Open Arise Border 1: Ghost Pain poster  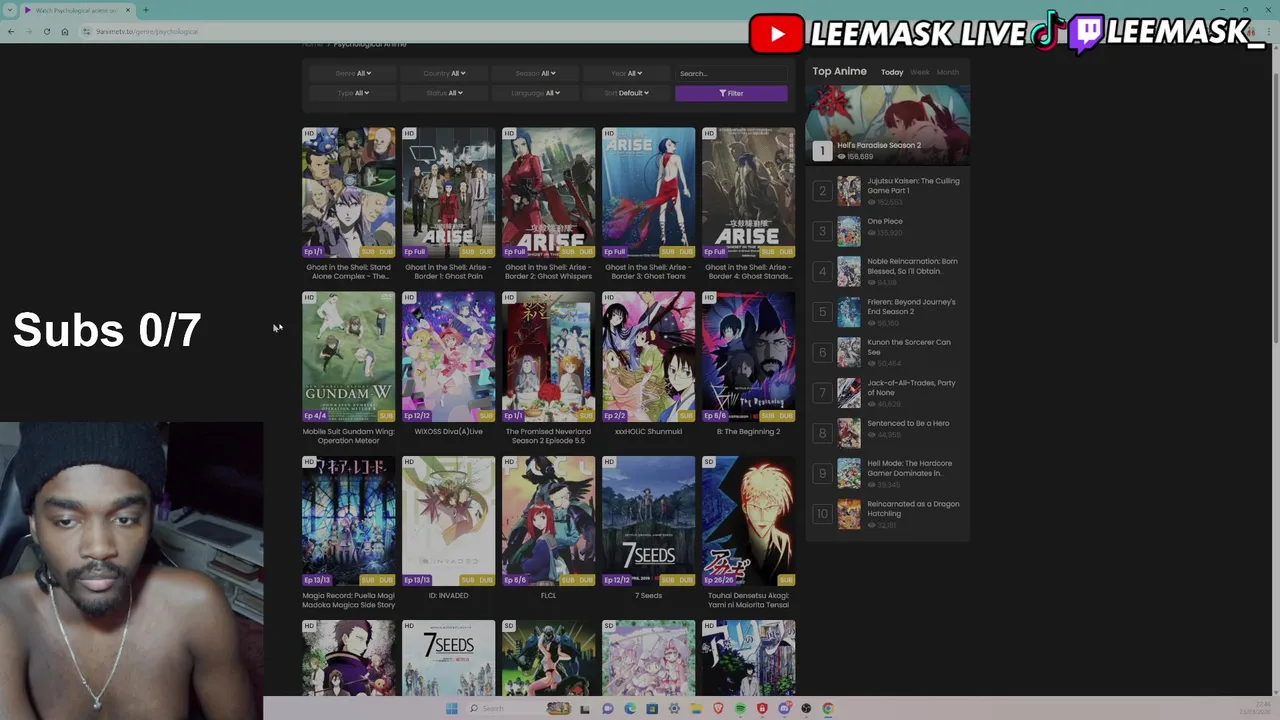click(x=449, y=192)
